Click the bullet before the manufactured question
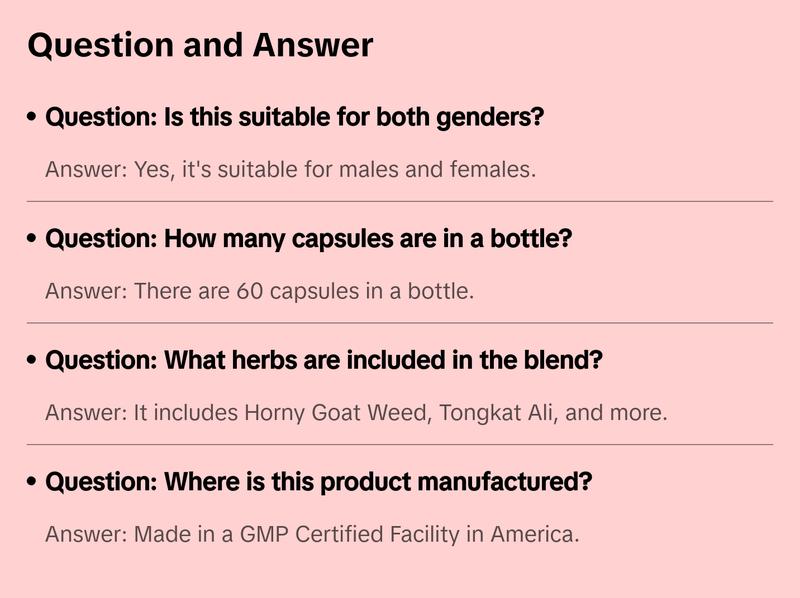The image size is (800, 598). coord(33,483)
